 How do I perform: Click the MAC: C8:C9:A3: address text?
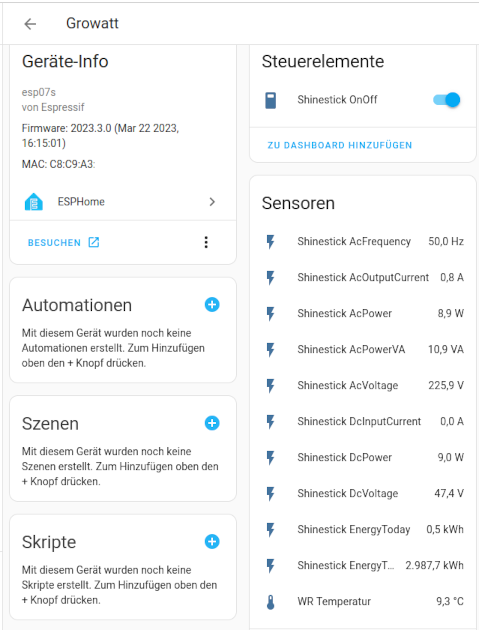[58, 164]
